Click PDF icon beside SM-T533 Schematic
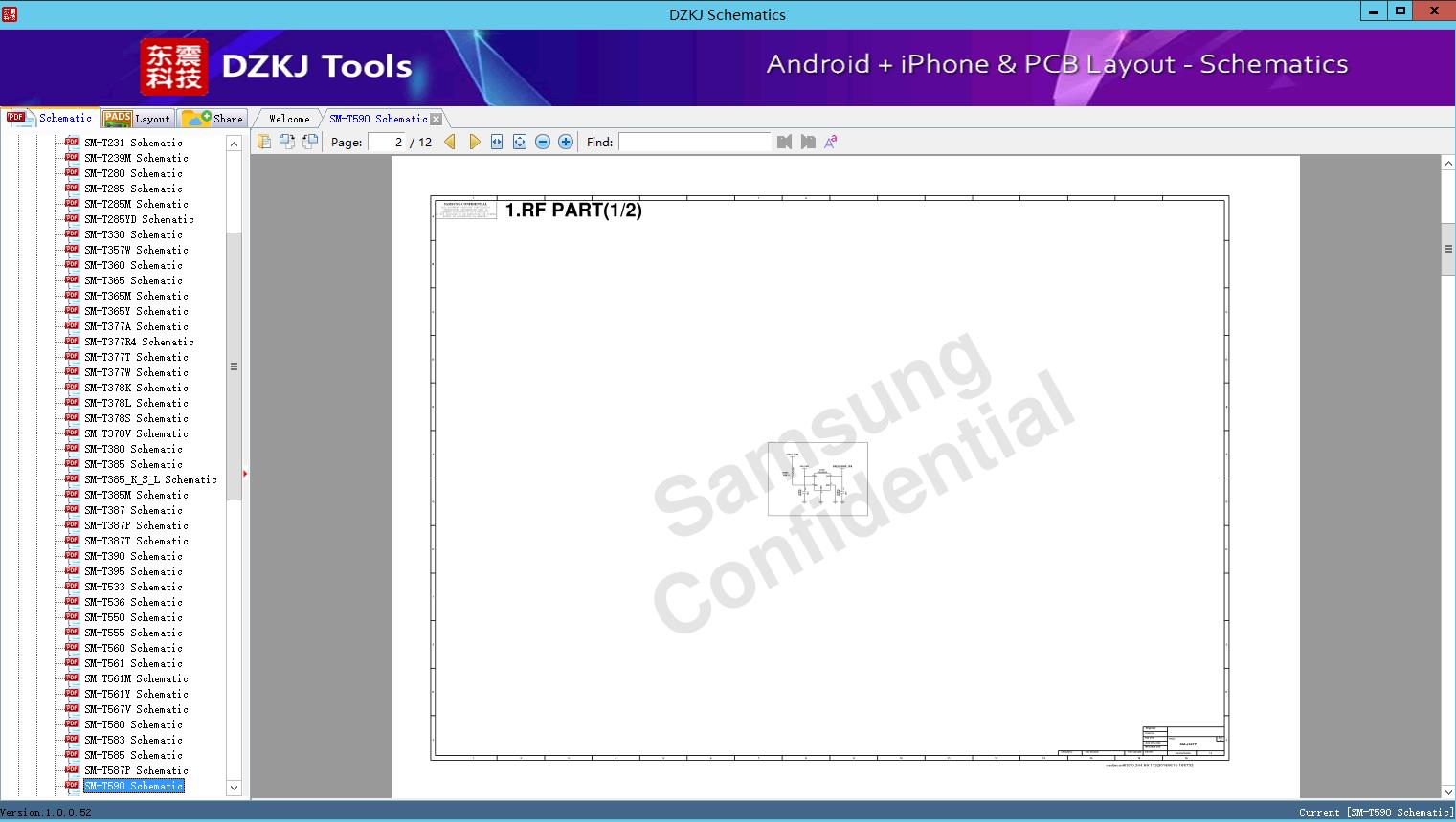 (x=72, y=586)
